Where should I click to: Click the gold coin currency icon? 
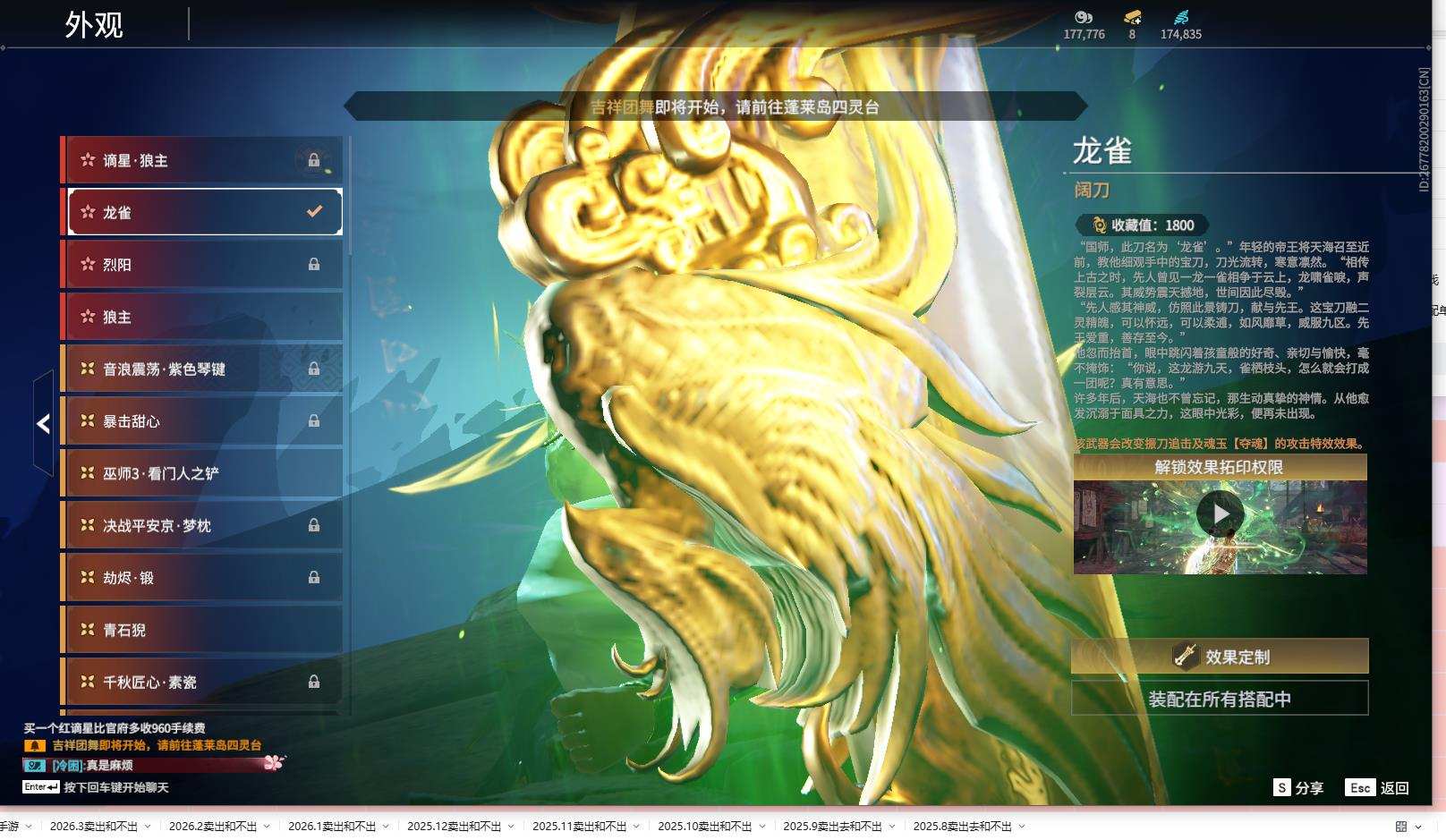tap(1084, 17)
